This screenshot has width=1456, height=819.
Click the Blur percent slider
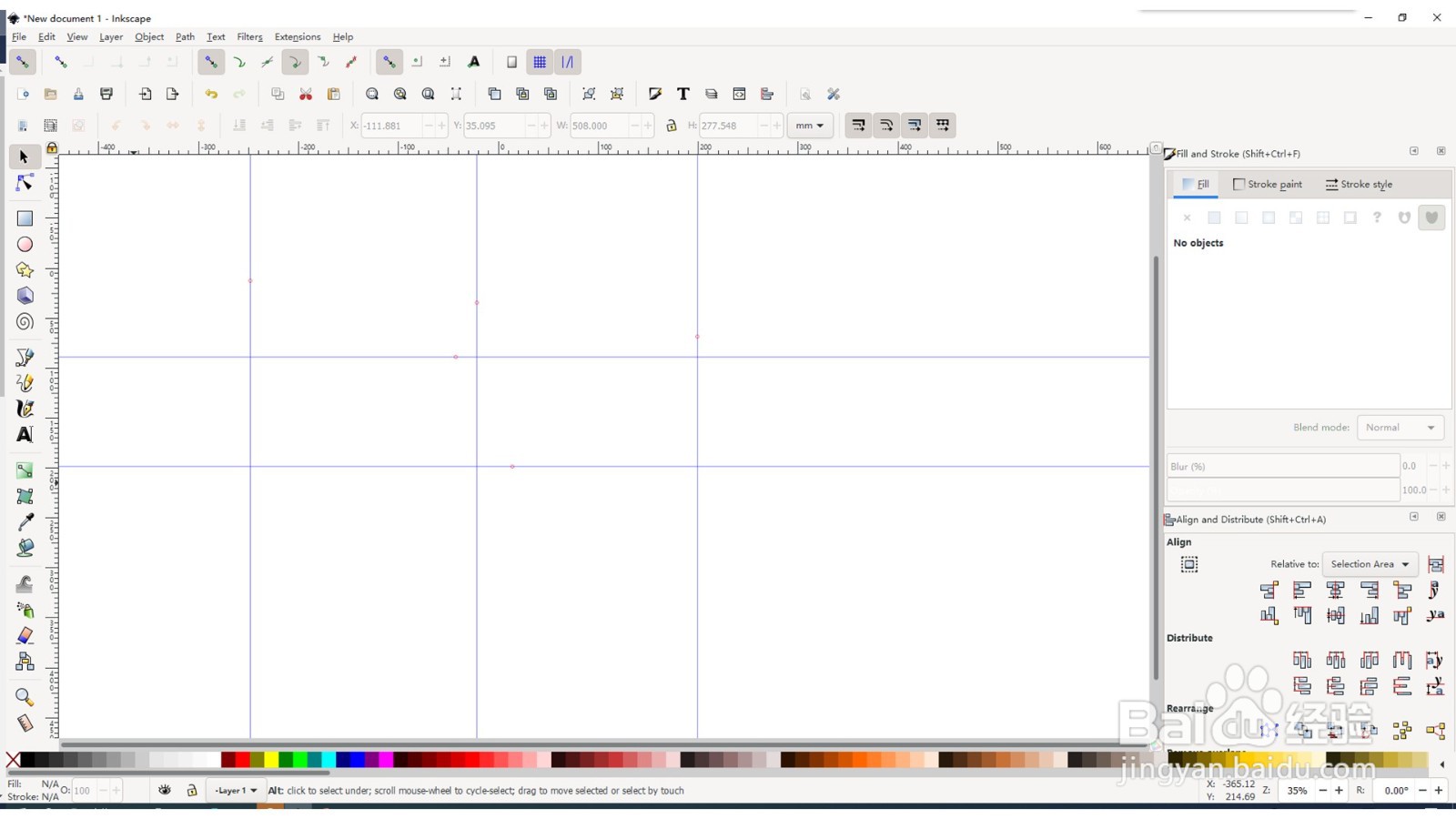(x=1283, y=466)
